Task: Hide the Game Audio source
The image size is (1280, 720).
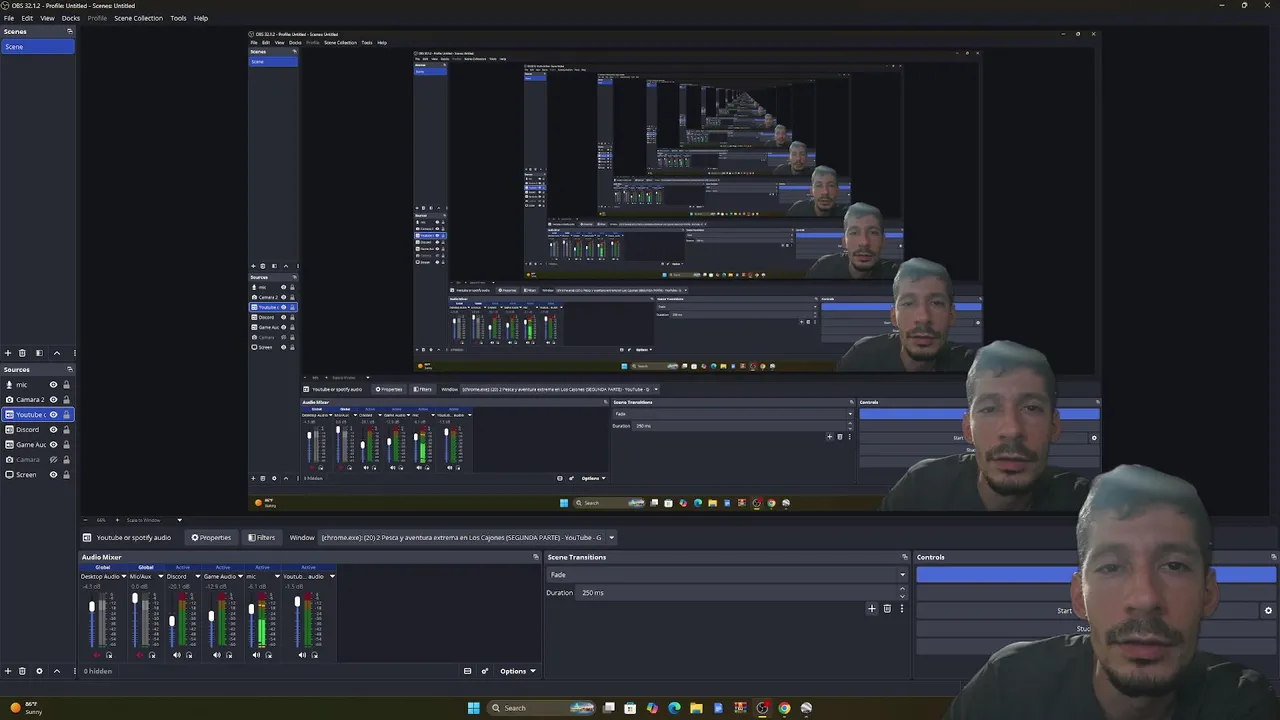Action: [x=54, y=445]
